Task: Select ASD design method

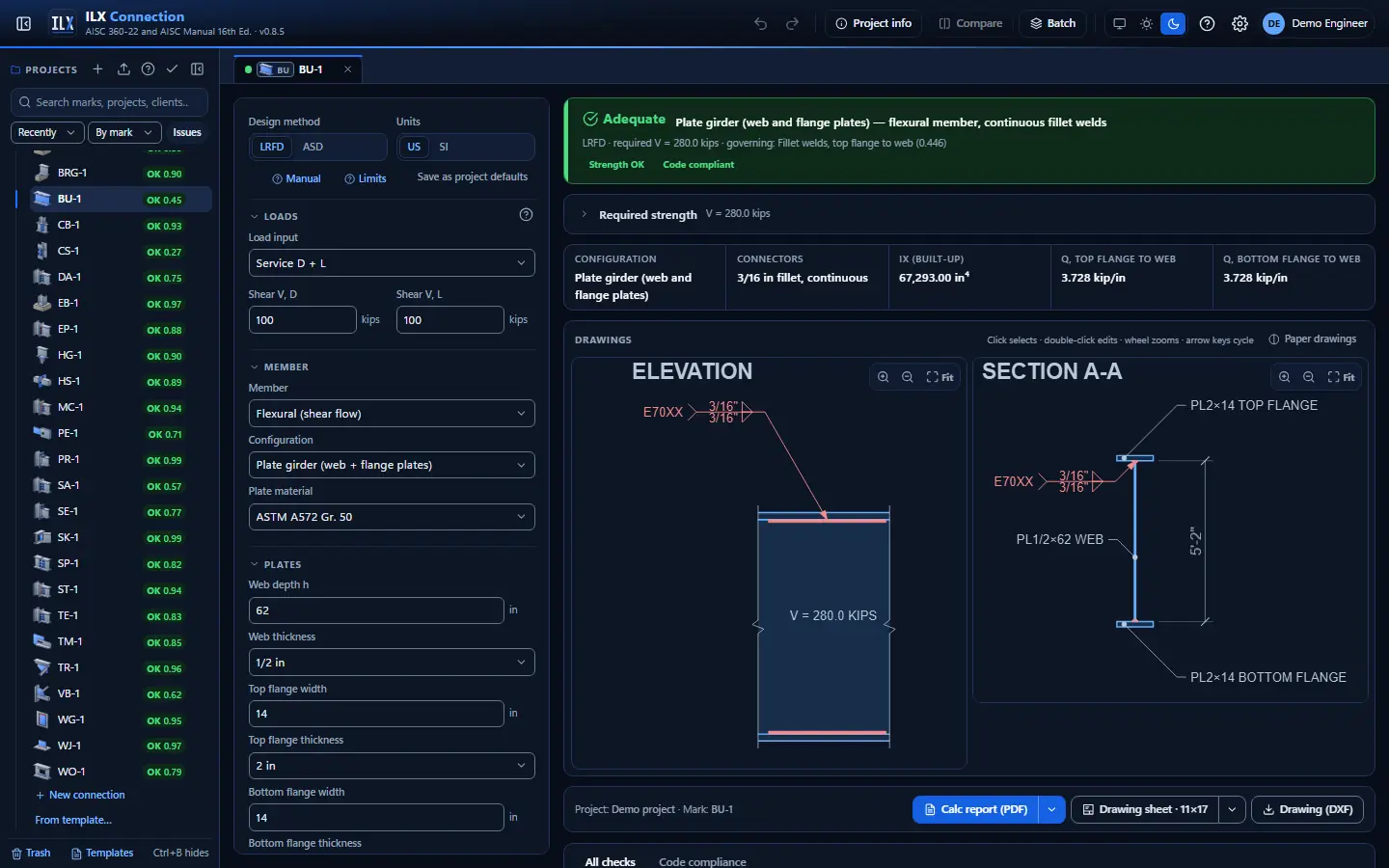Action: (x=313, y=147)
